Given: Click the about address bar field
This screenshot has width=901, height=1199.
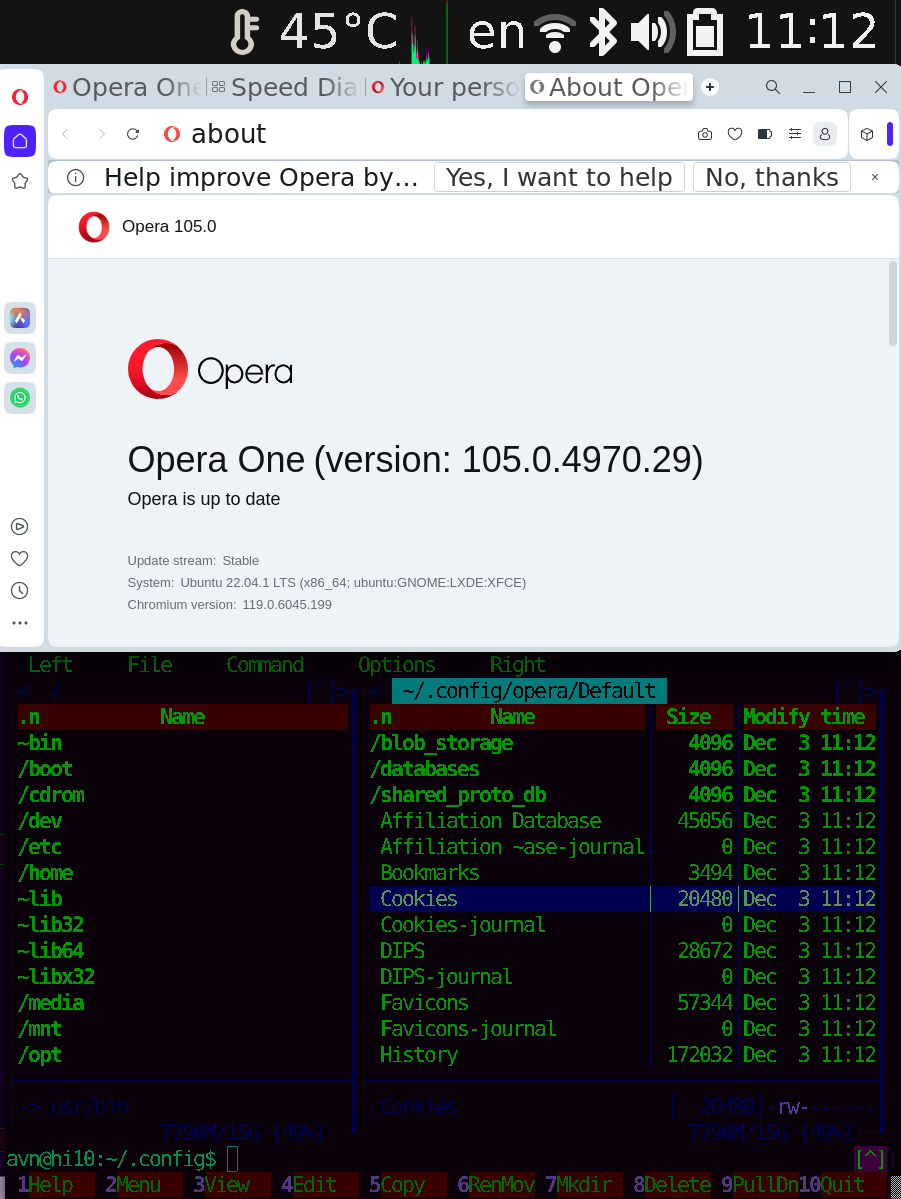Looking at the screenshot, I should coord(428,135).
